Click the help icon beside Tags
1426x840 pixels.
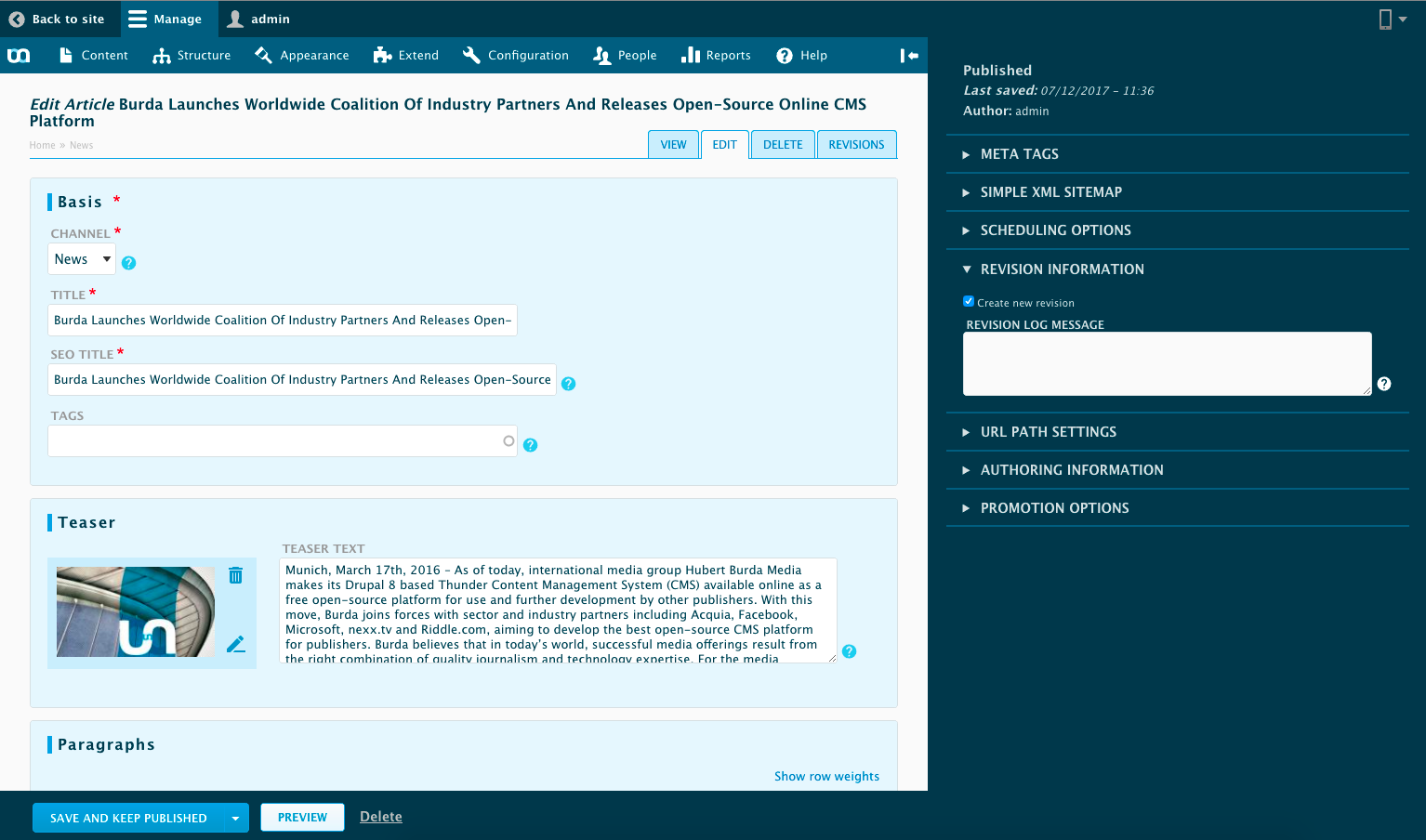click(531, 445)
